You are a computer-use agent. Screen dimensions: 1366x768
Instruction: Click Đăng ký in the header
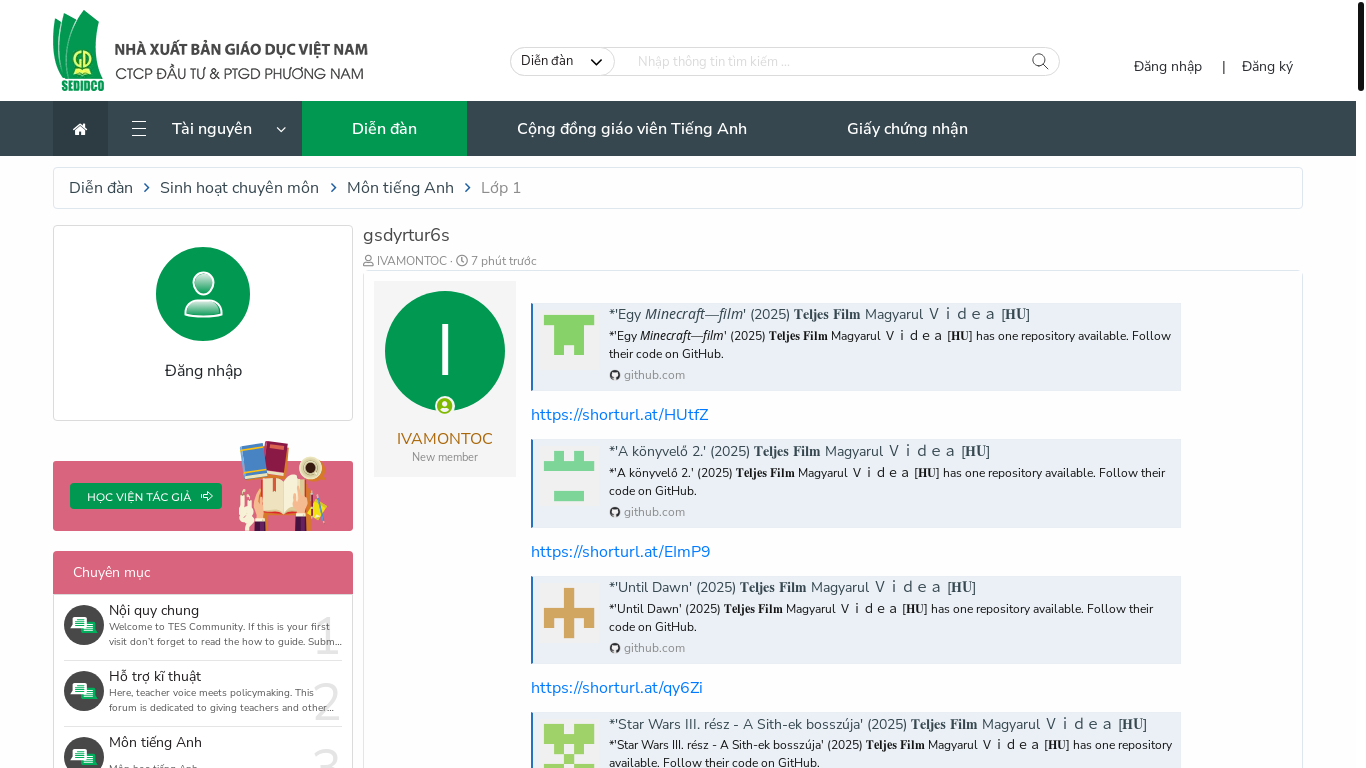(x=1267, y=66)
